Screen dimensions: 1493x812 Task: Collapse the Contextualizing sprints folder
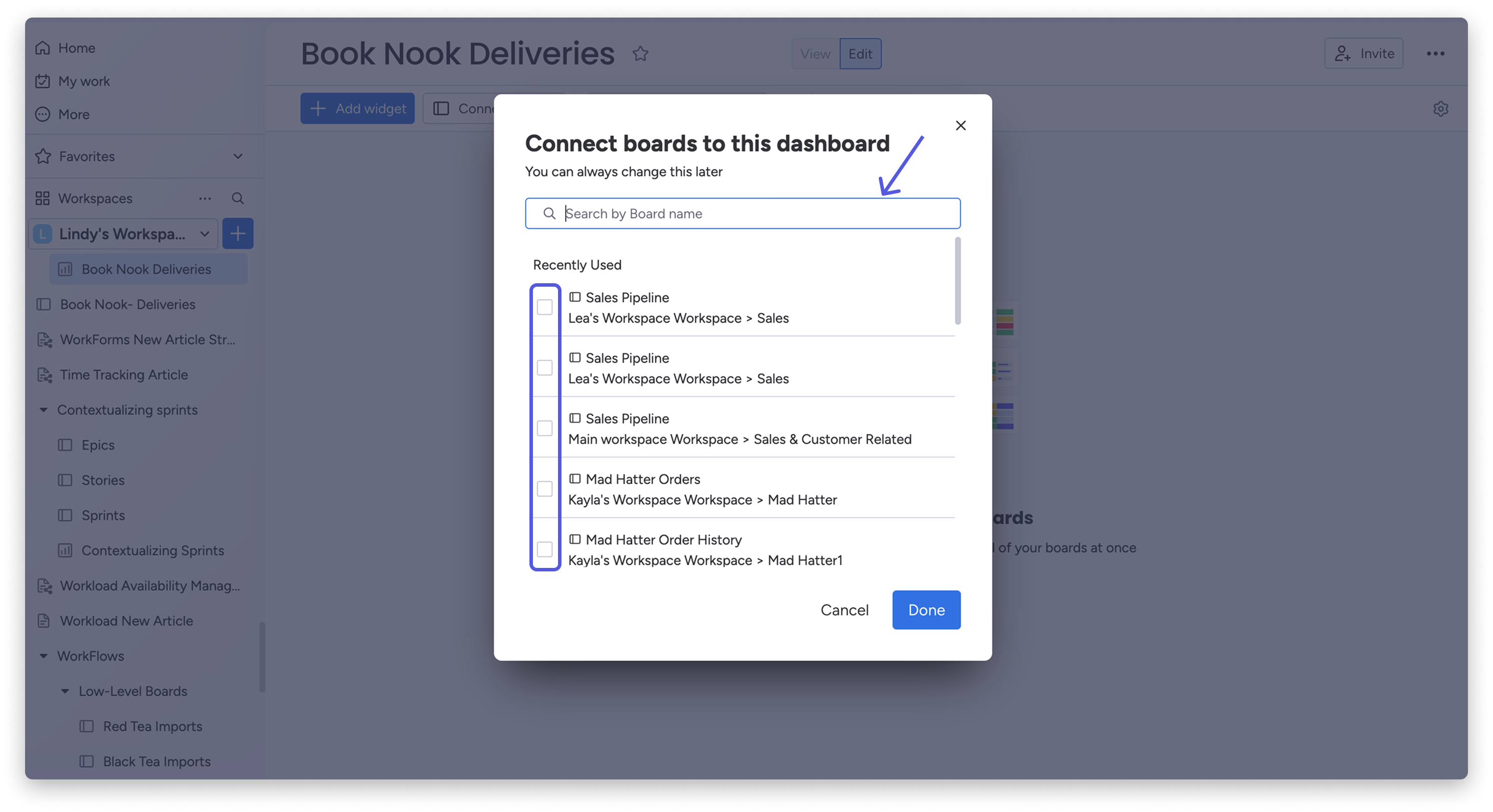pyautogui.click(x=44, y=410)
